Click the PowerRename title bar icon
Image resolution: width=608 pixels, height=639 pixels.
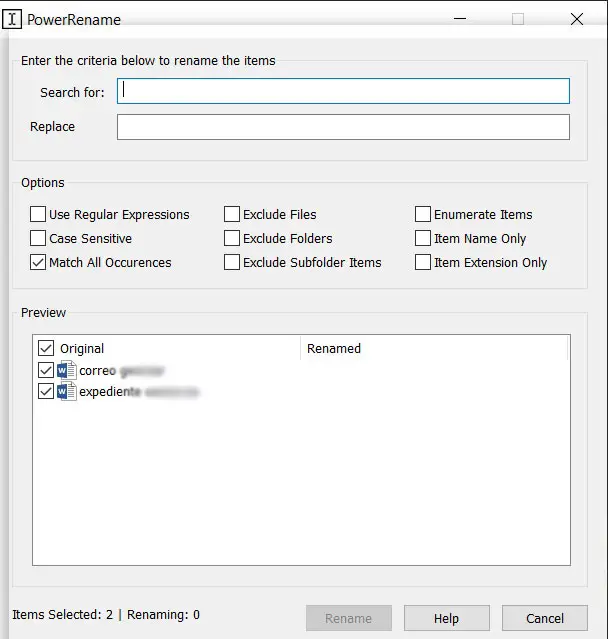coord(13,19)
